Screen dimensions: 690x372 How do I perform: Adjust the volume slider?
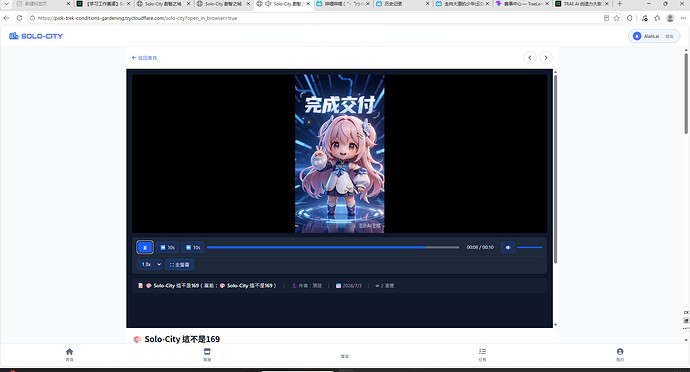529,247
